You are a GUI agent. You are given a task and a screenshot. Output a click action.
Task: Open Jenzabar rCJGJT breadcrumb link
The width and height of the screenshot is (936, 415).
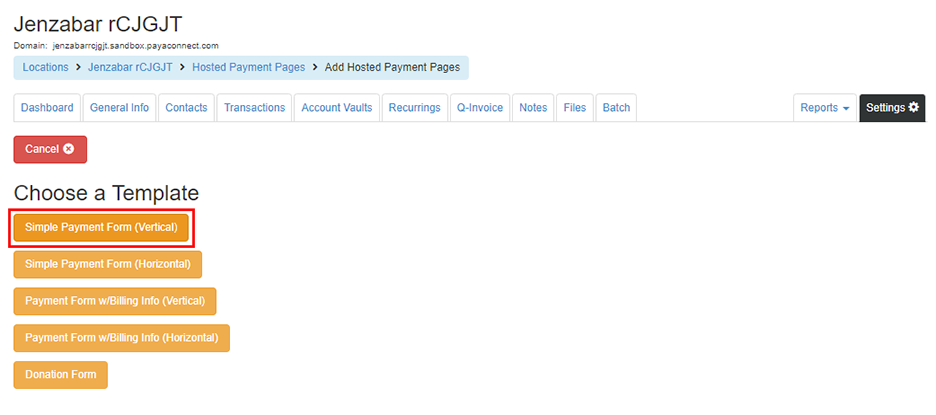130,67
